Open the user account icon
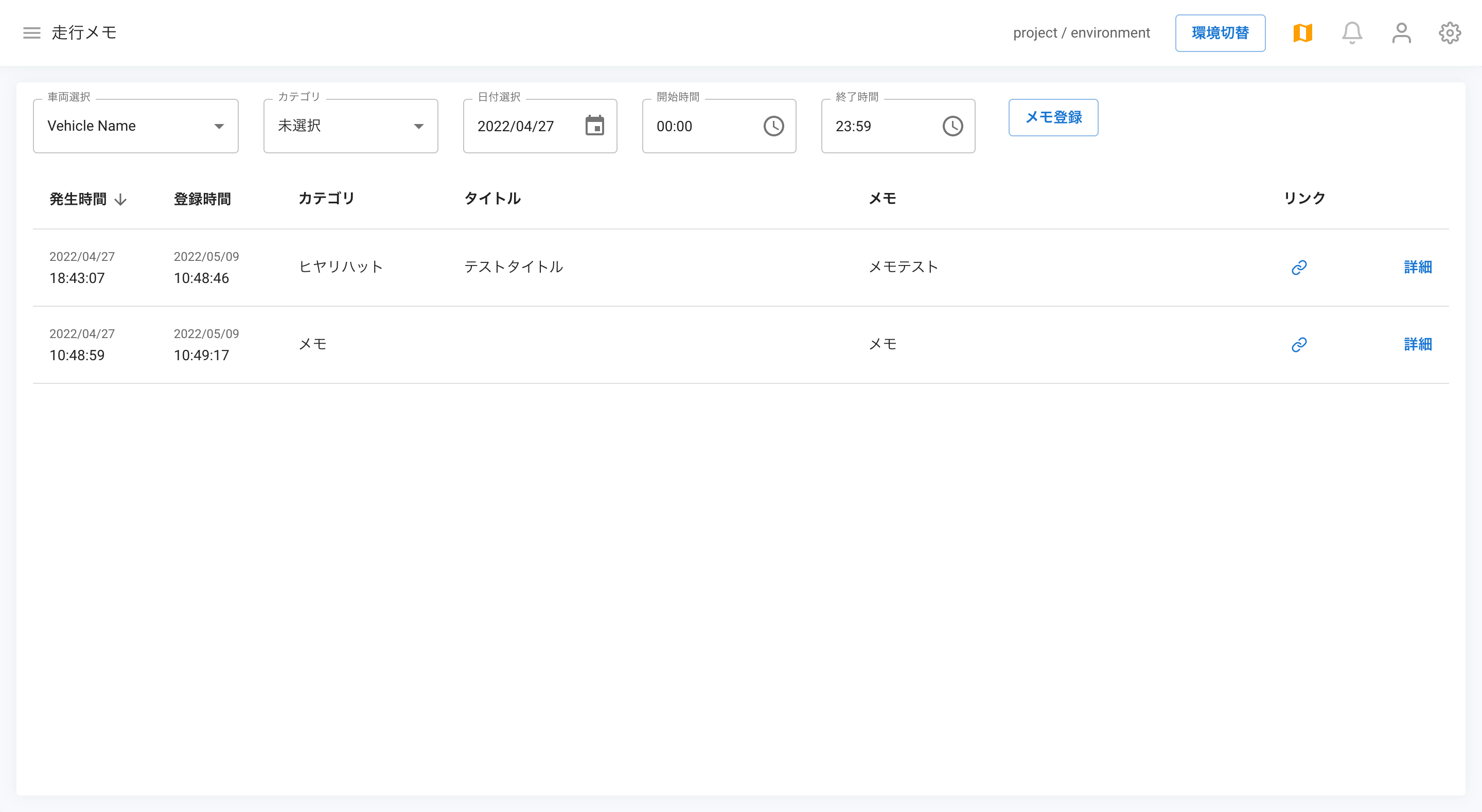The image size is (1482, 812). pyautogui.click(x=1401, y=33)
